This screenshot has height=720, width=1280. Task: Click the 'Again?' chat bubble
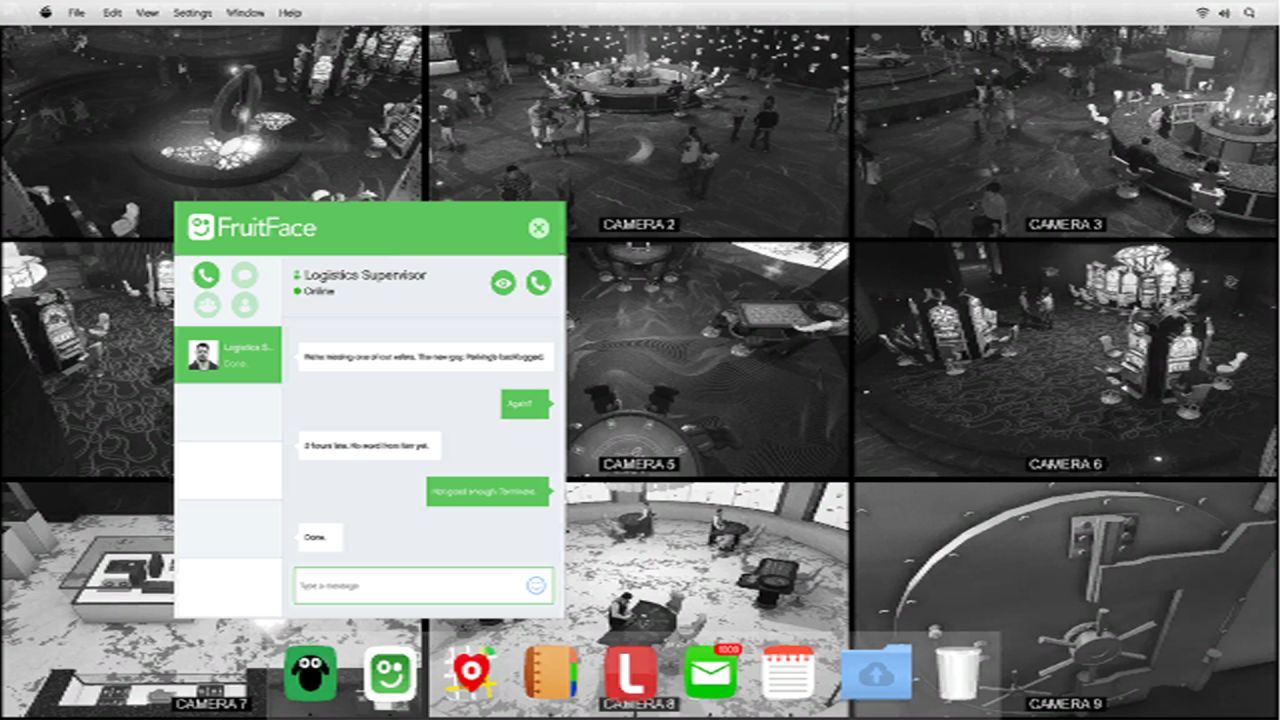(x=525, y=404)
